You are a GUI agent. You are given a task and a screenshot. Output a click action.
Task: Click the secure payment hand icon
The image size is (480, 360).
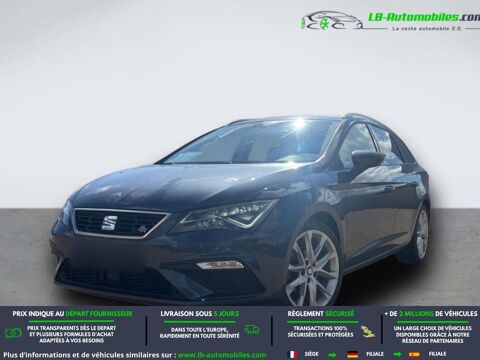[368, 332]
